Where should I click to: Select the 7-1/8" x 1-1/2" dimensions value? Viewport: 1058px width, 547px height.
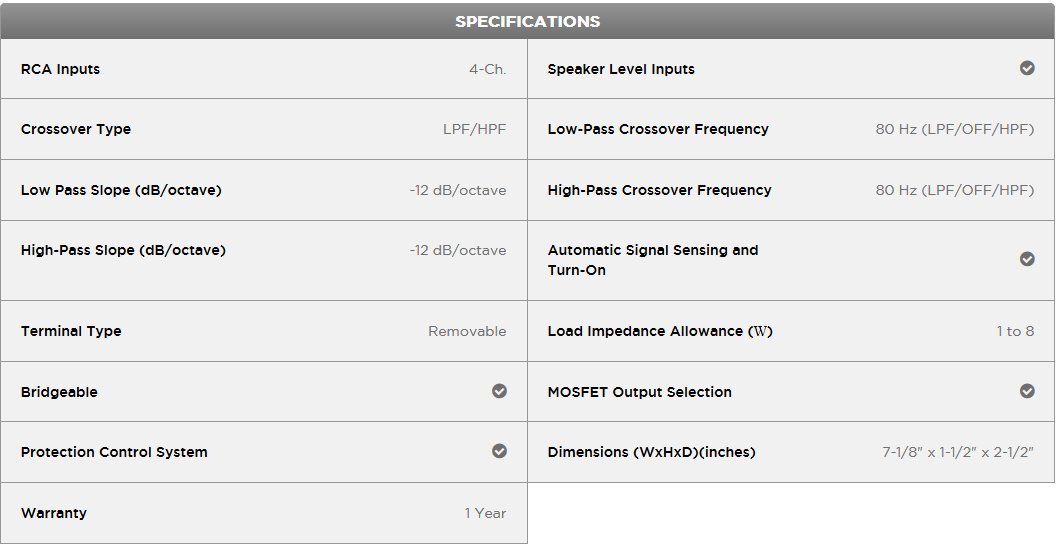tap(958, 452)
